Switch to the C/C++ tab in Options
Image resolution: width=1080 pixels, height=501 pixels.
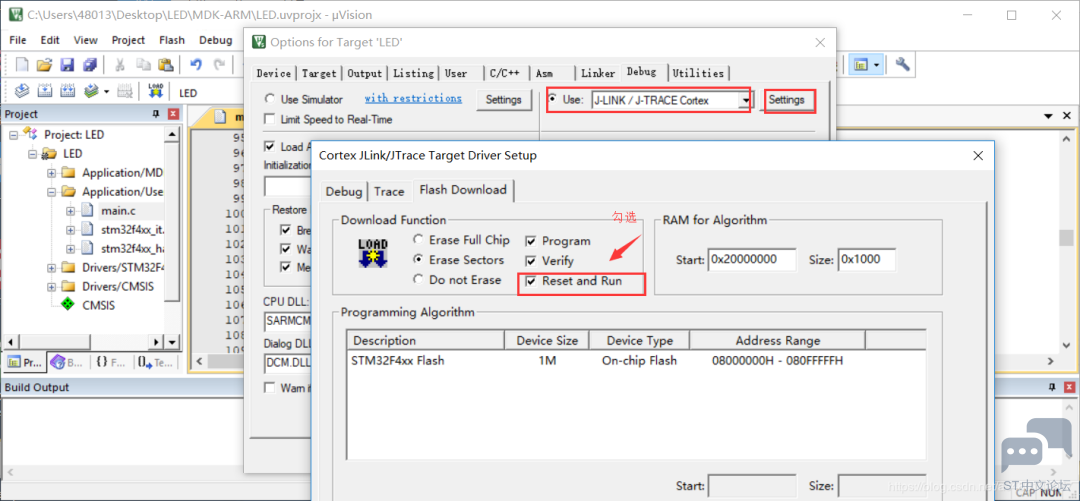506,73
